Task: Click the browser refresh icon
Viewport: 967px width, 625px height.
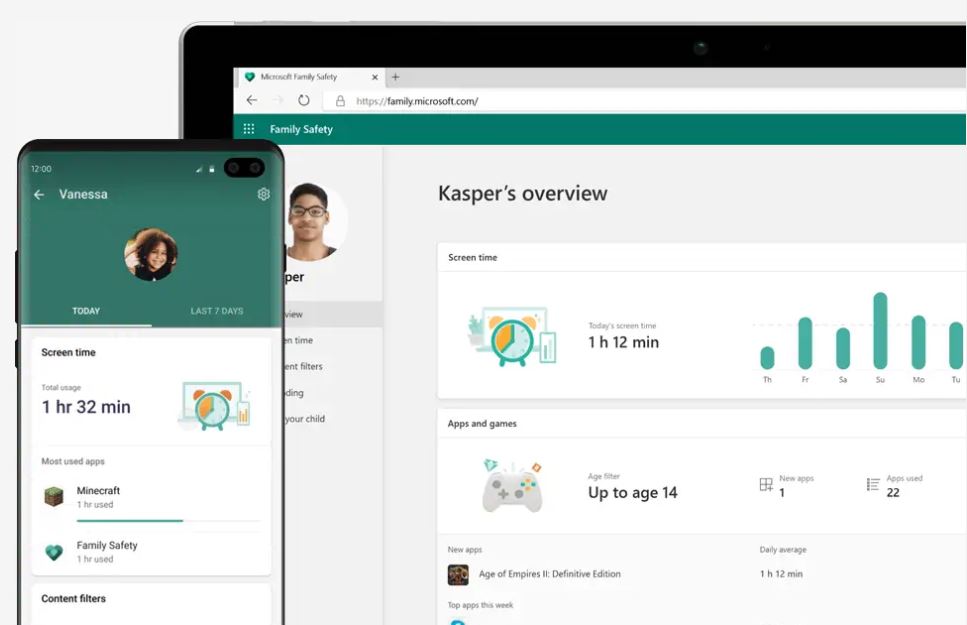Action: (304, 101)
